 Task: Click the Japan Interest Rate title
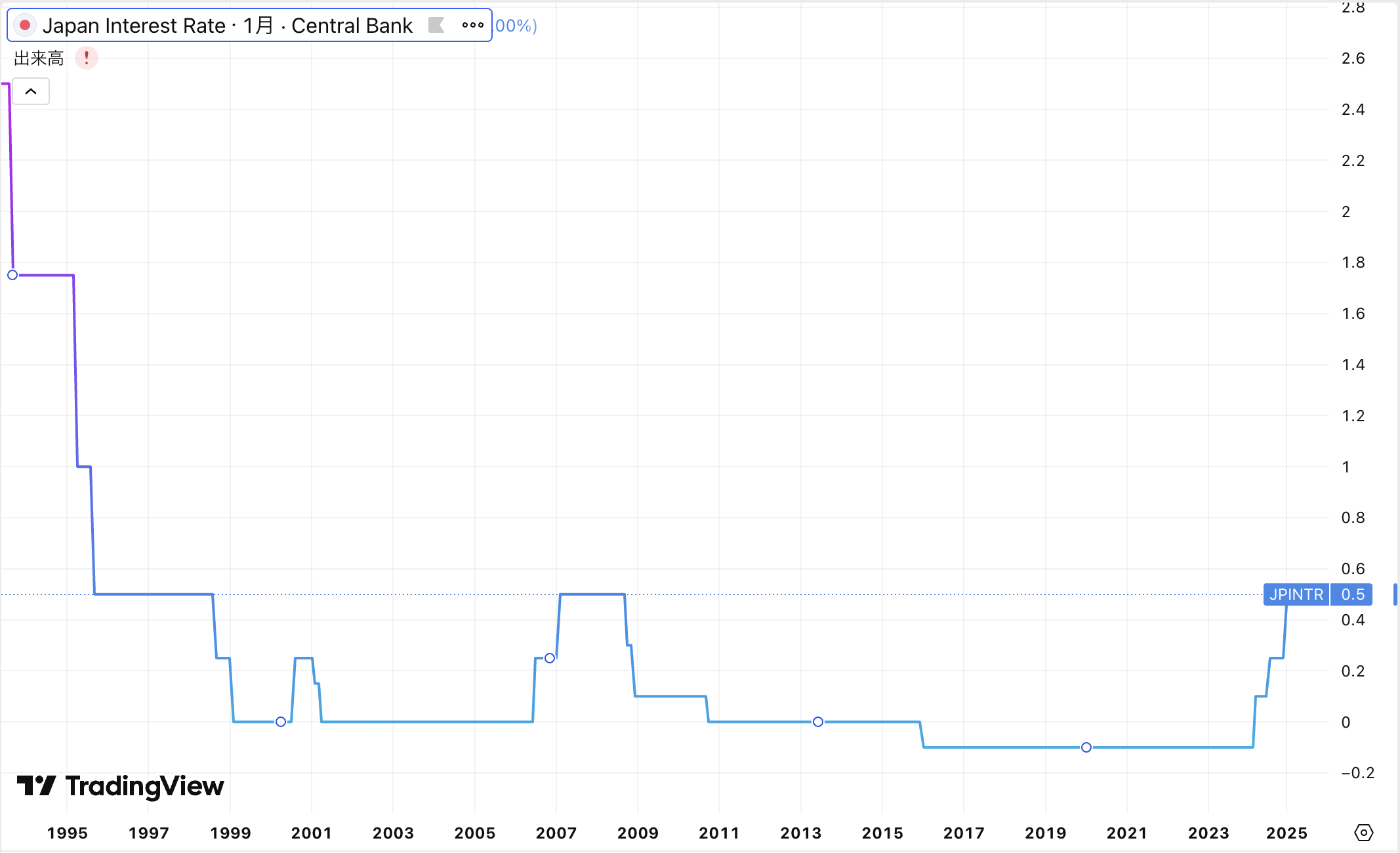coord(134,26)
